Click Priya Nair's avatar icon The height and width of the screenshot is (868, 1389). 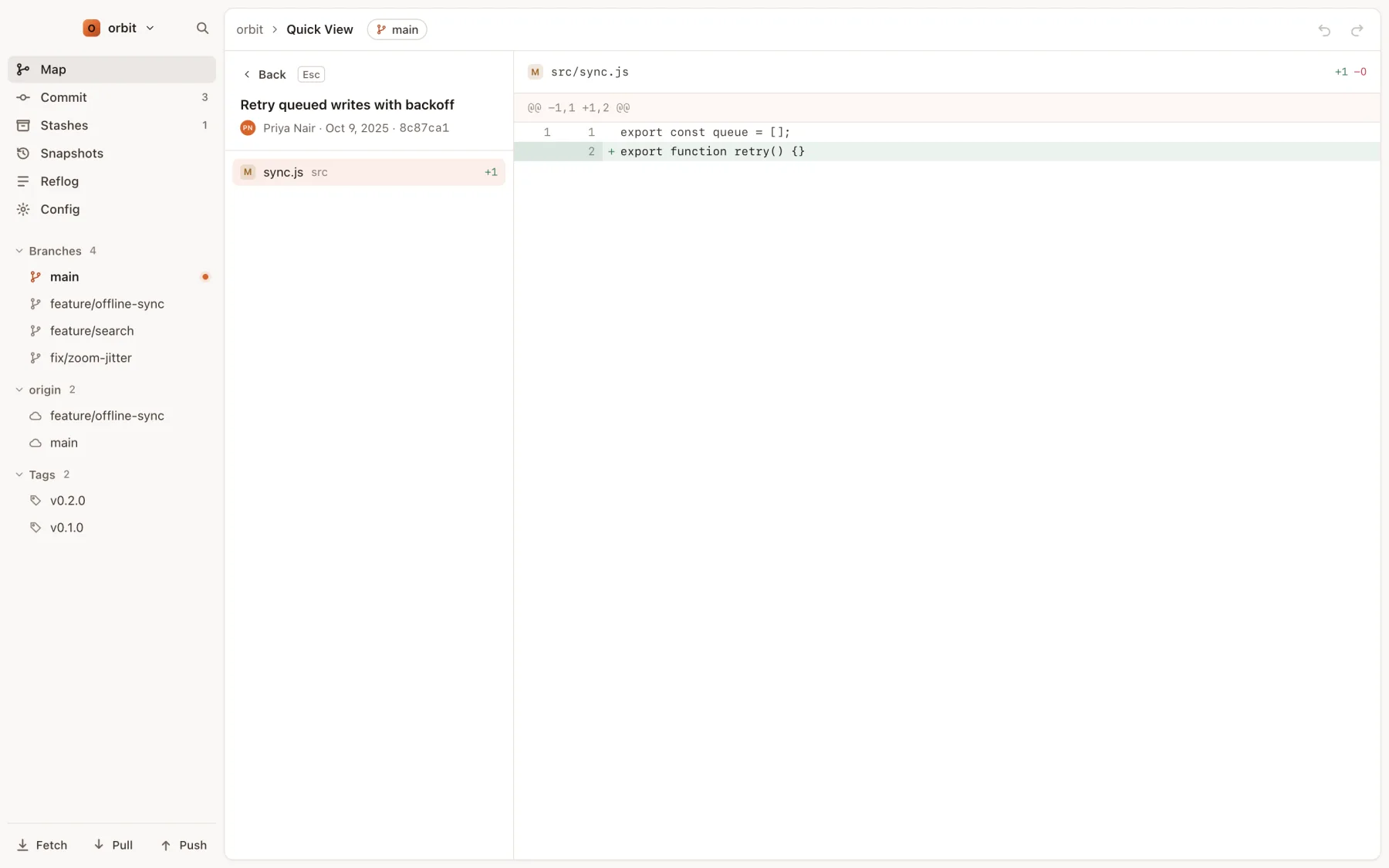click(x=248, y=128)
